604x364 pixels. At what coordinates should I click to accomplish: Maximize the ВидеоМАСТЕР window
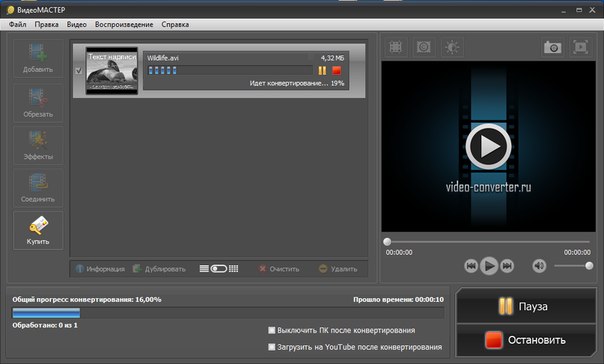coord(579,10)
